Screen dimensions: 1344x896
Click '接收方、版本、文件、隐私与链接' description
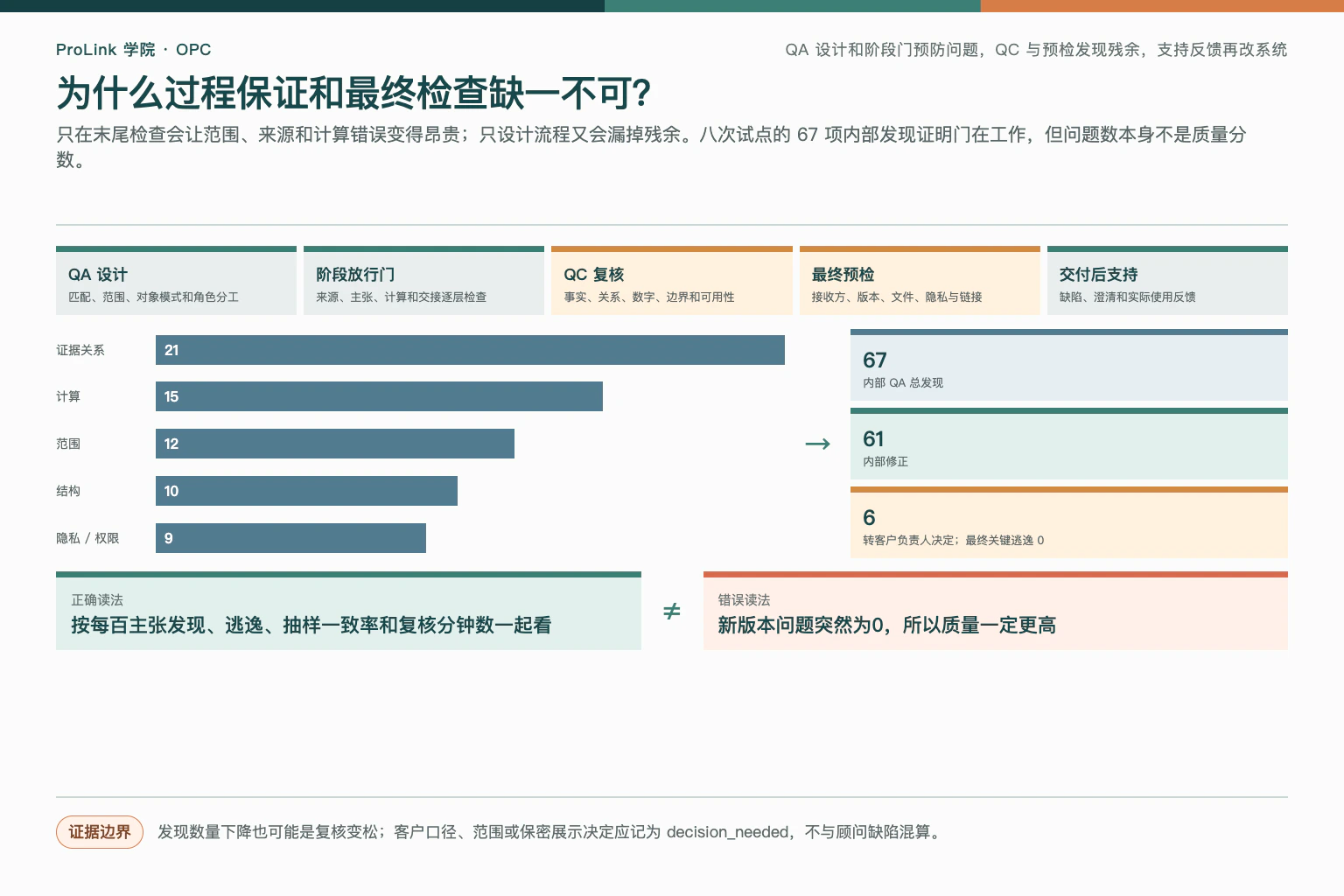click(897, 297)
